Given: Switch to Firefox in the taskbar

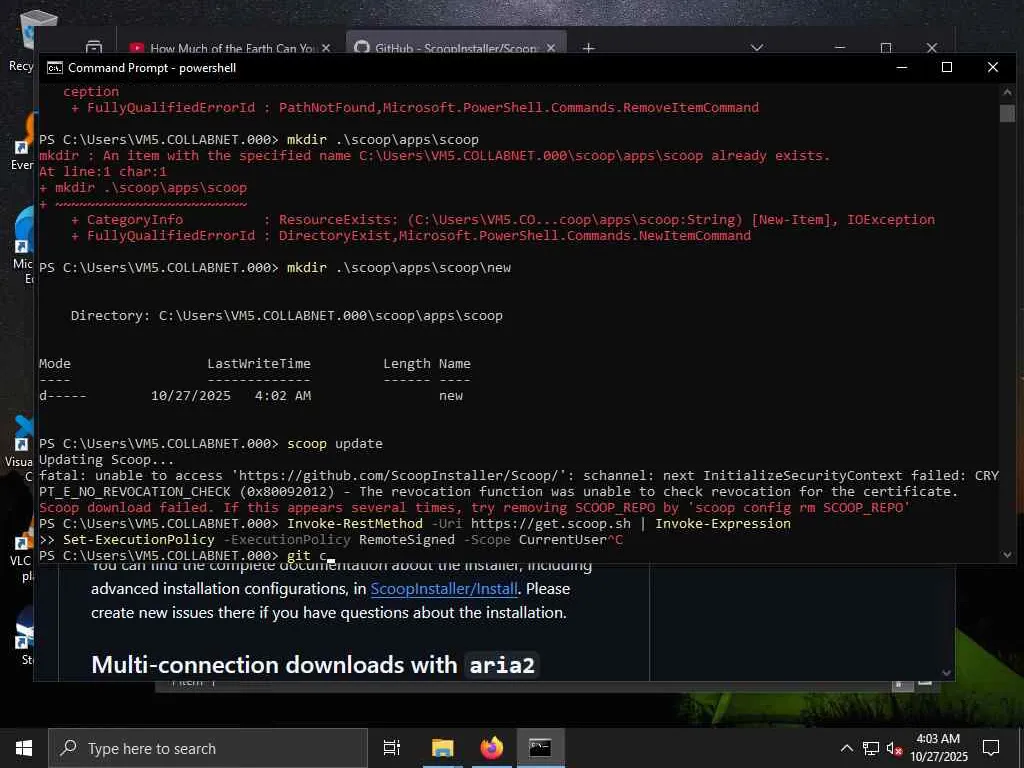Looking at the screenshot, I should [492, 748].
